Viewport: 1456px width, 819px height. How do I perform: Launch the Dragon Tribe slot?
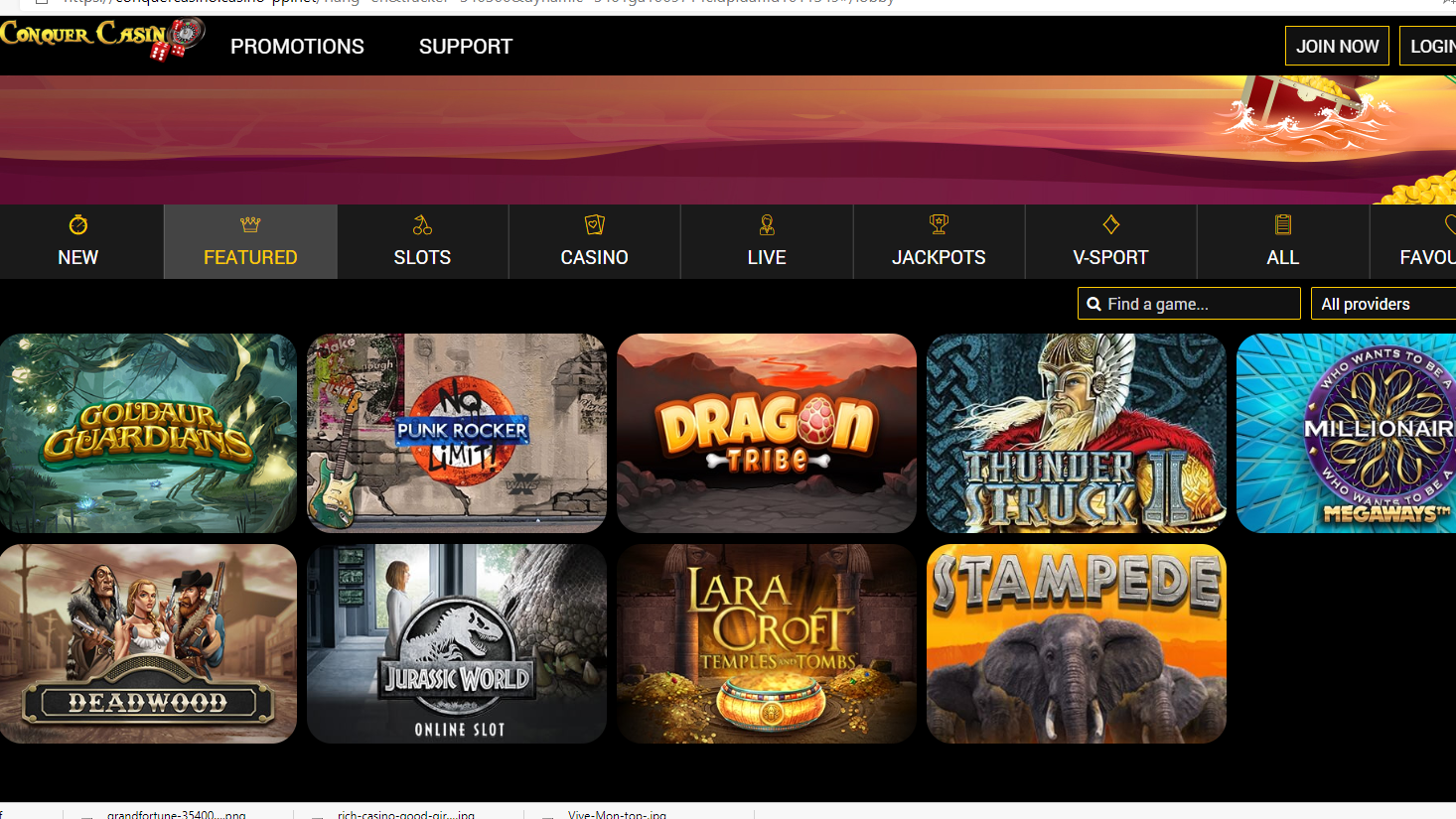[767, 433]
